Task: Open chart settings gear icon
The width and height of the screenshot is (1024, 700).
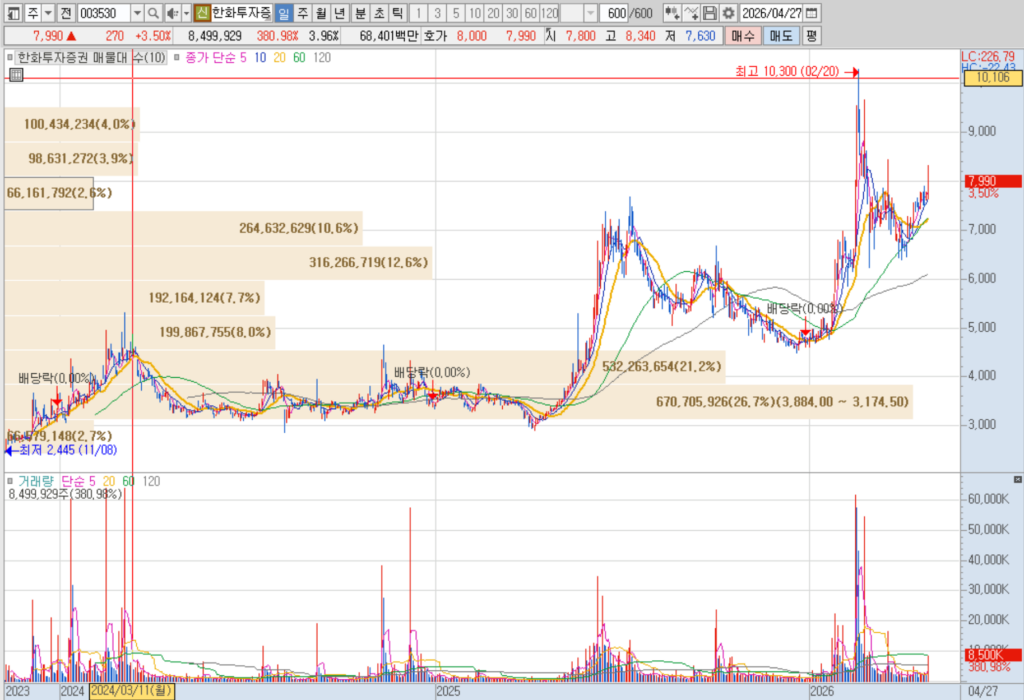Action: point(728,13)
